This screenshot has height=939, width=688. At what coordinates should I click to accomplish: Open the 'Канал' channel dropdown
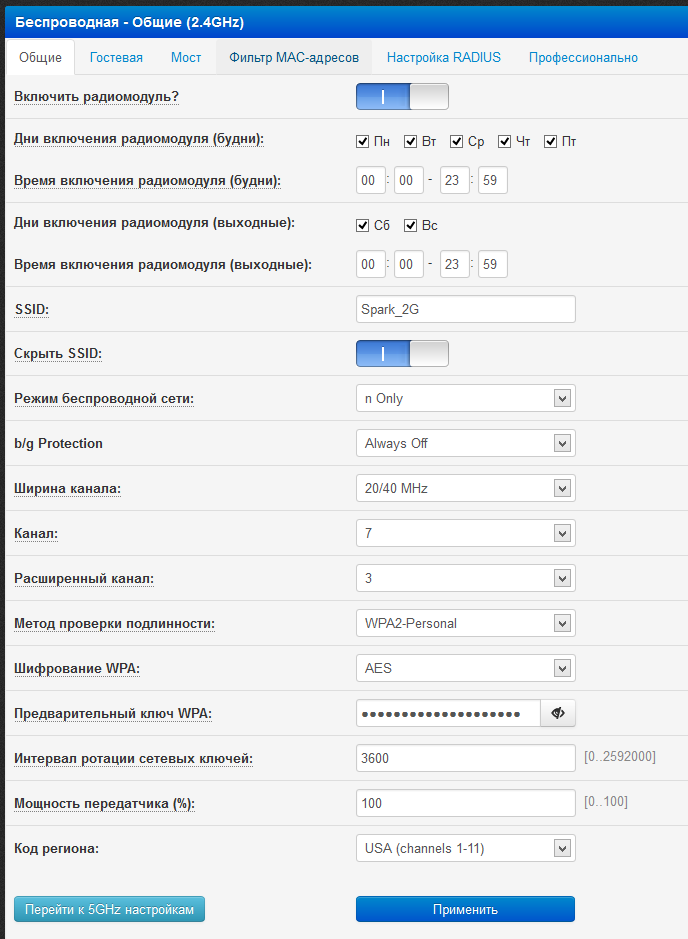pyautogui.click(x=465, y=533)
